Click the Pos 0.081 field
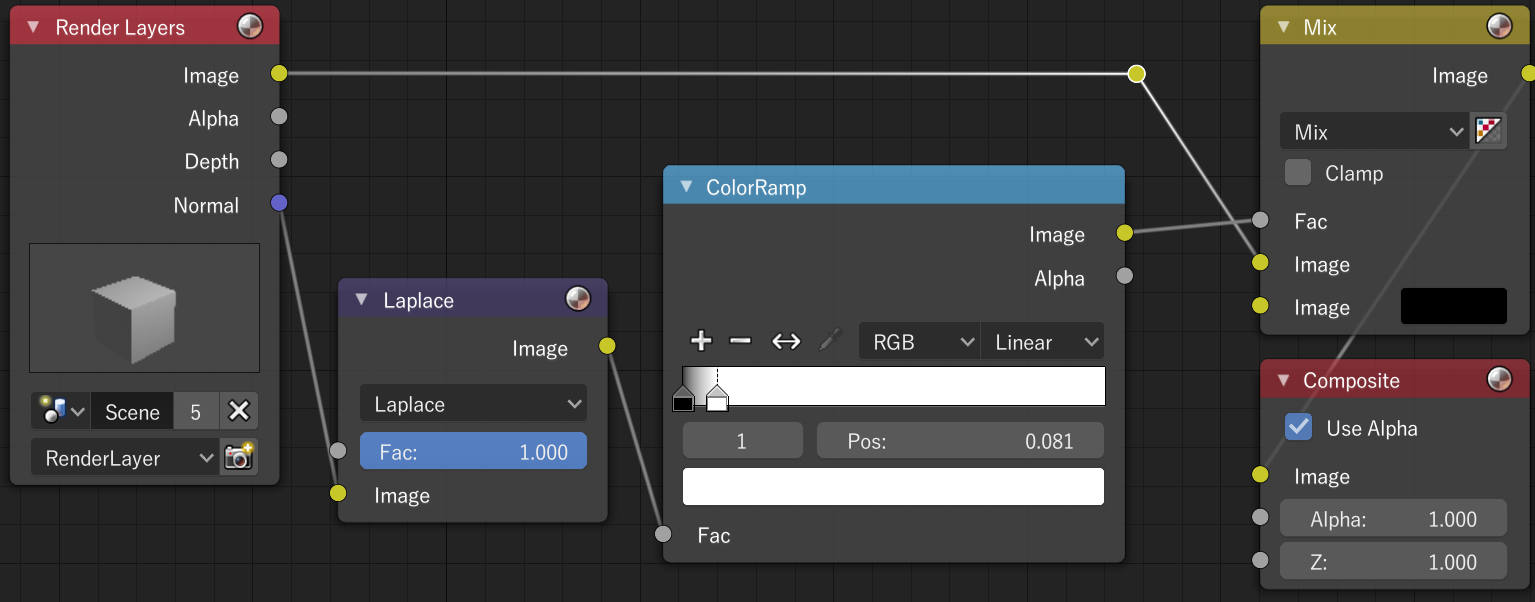This screenshot has width=1535, height=602. [960, 440]
